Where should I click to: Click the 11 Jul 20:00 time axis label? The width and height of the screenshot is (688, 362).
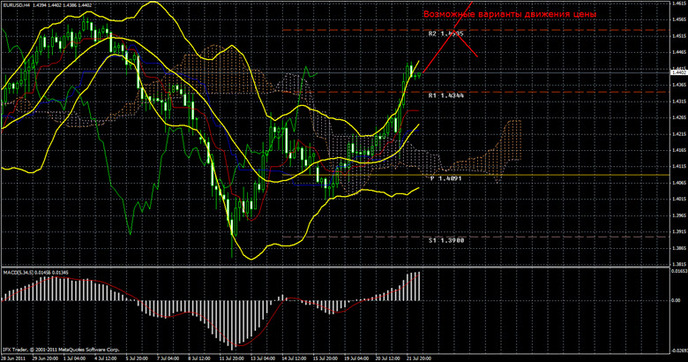[232, 358]
